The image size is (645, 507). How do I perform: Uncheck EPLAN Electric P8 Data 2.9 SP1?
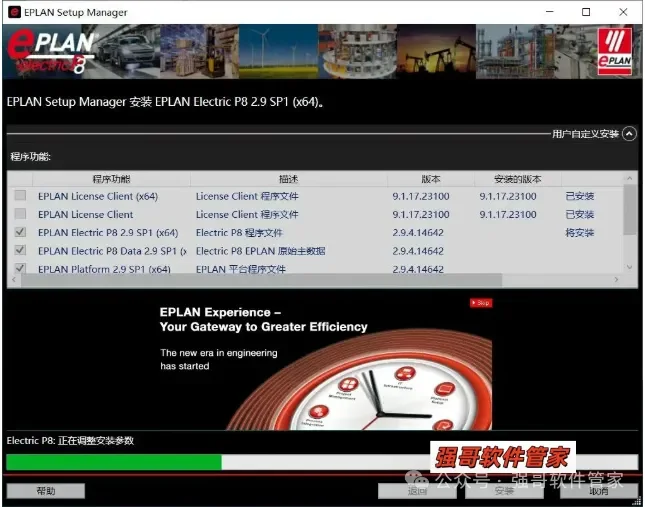pos(20,250)
